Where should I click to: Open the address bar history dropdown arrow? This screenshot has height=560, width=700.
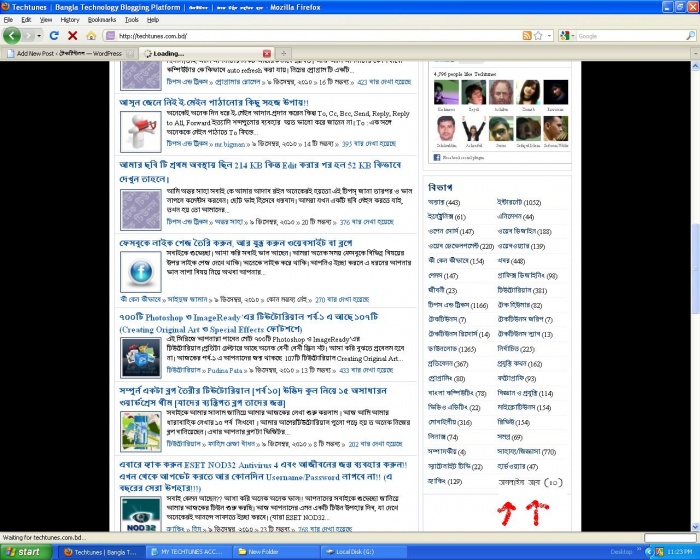click(x=549, y=36)
